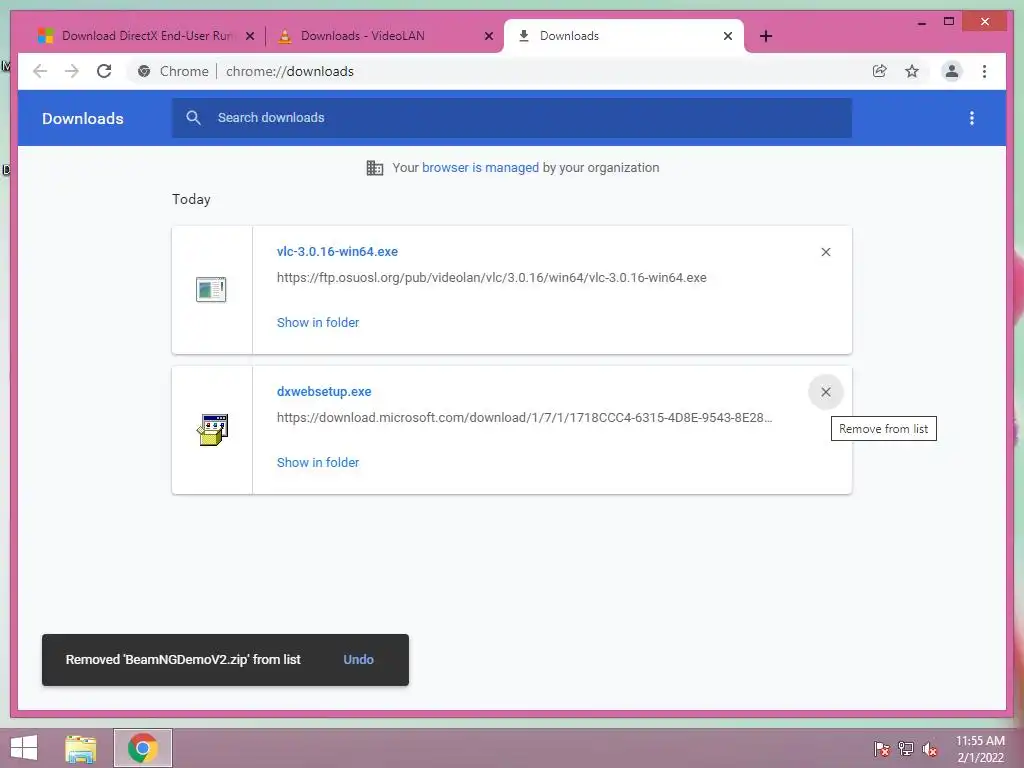1024x768 pixels.
Task: Click the vlc-3.0.16-win64.exe file icon
Action: 211,289
